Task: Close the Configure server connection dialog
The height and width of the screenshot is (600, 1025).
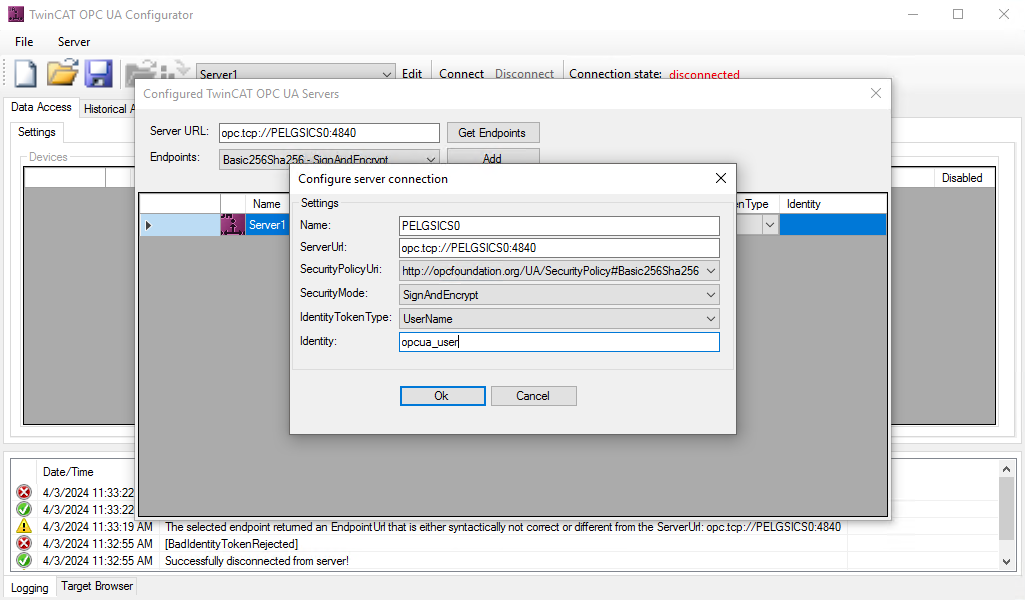Action: [720, 178]
